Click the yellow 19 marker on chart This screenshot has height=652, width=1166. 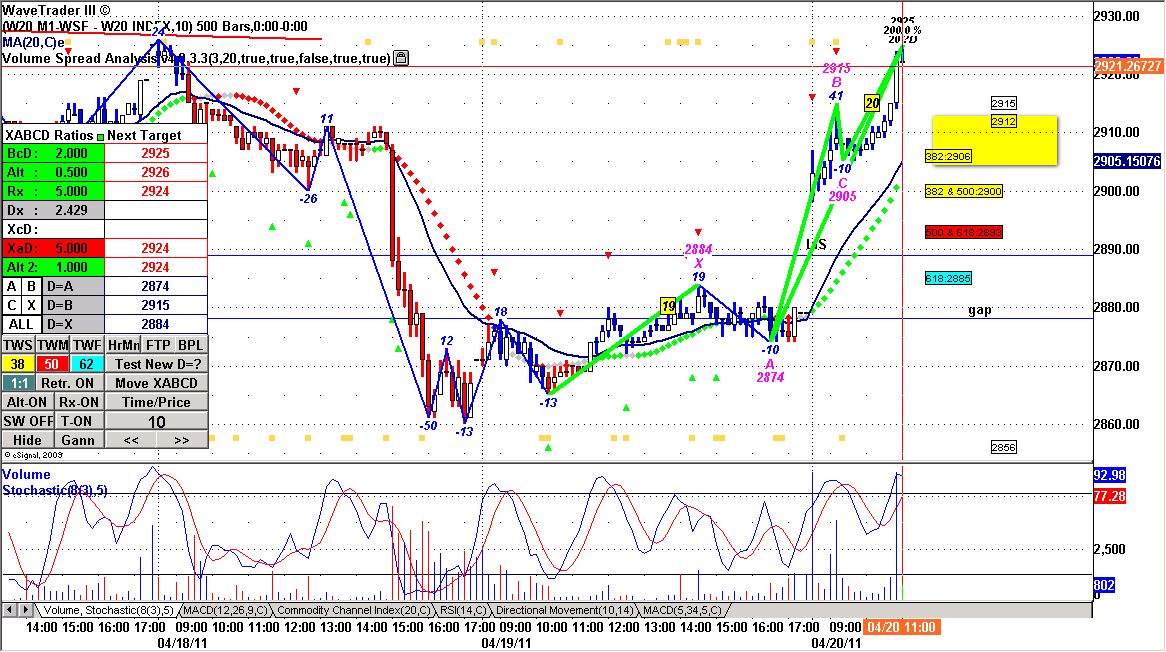click(667, 304)
